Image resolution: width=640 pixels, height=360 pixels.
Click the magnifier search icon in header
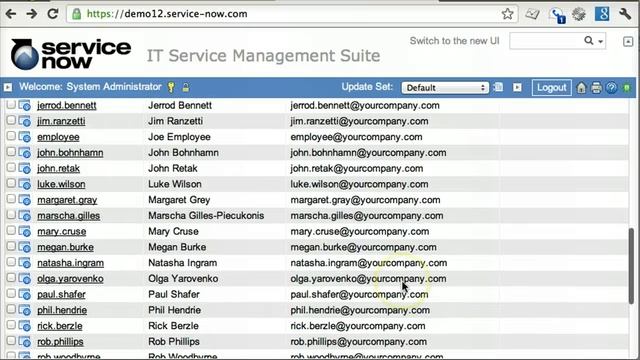589,40
